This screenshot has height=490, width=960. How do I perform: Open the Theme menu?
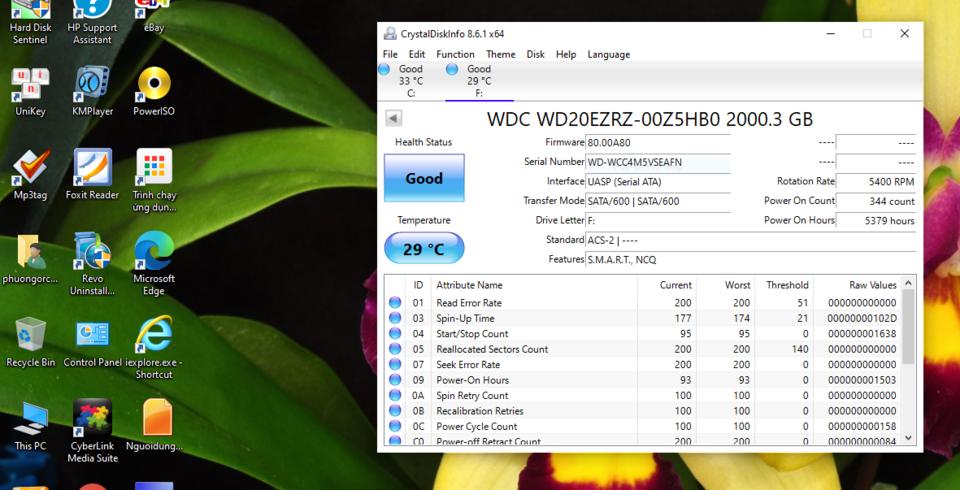pos(501,55)
